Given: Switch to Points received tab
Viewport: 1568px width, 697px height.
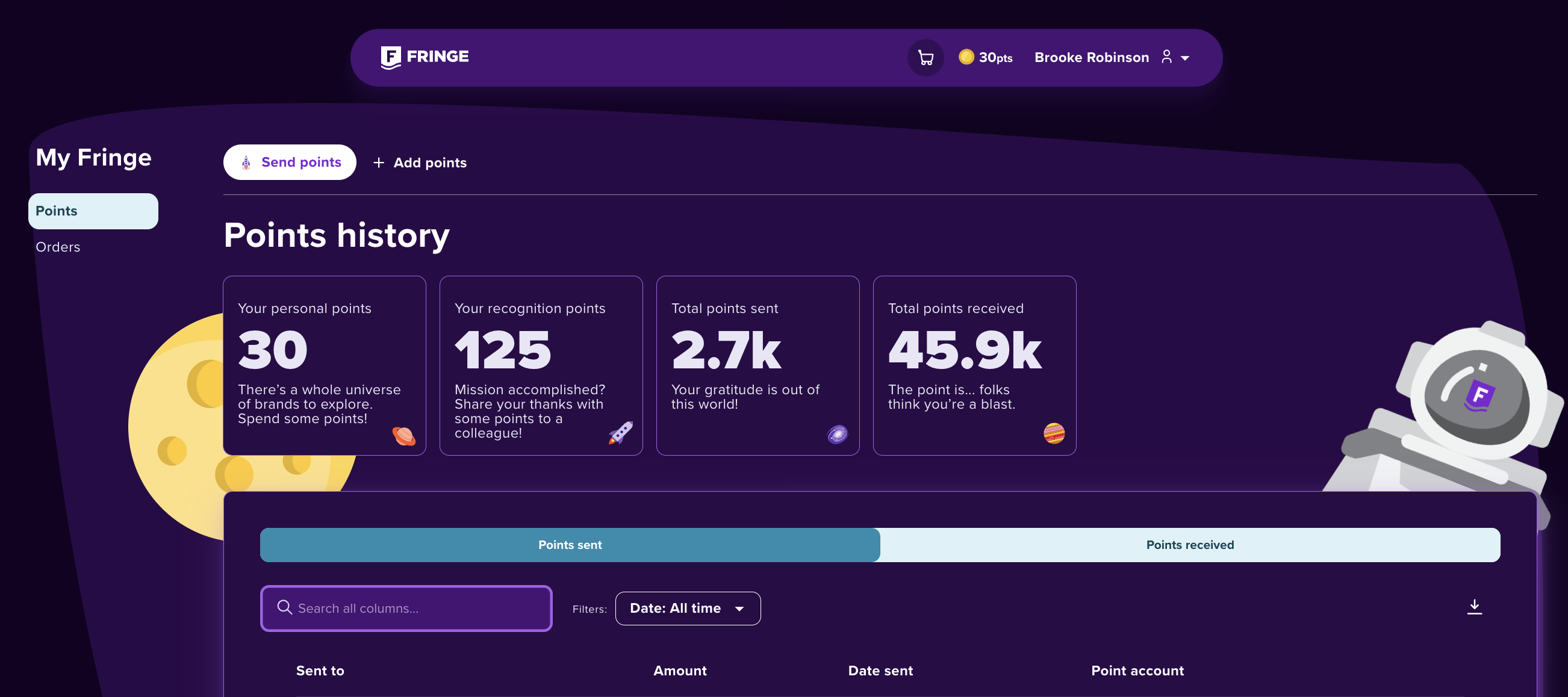Looking at the screenshot, I should click(1189, 545).
